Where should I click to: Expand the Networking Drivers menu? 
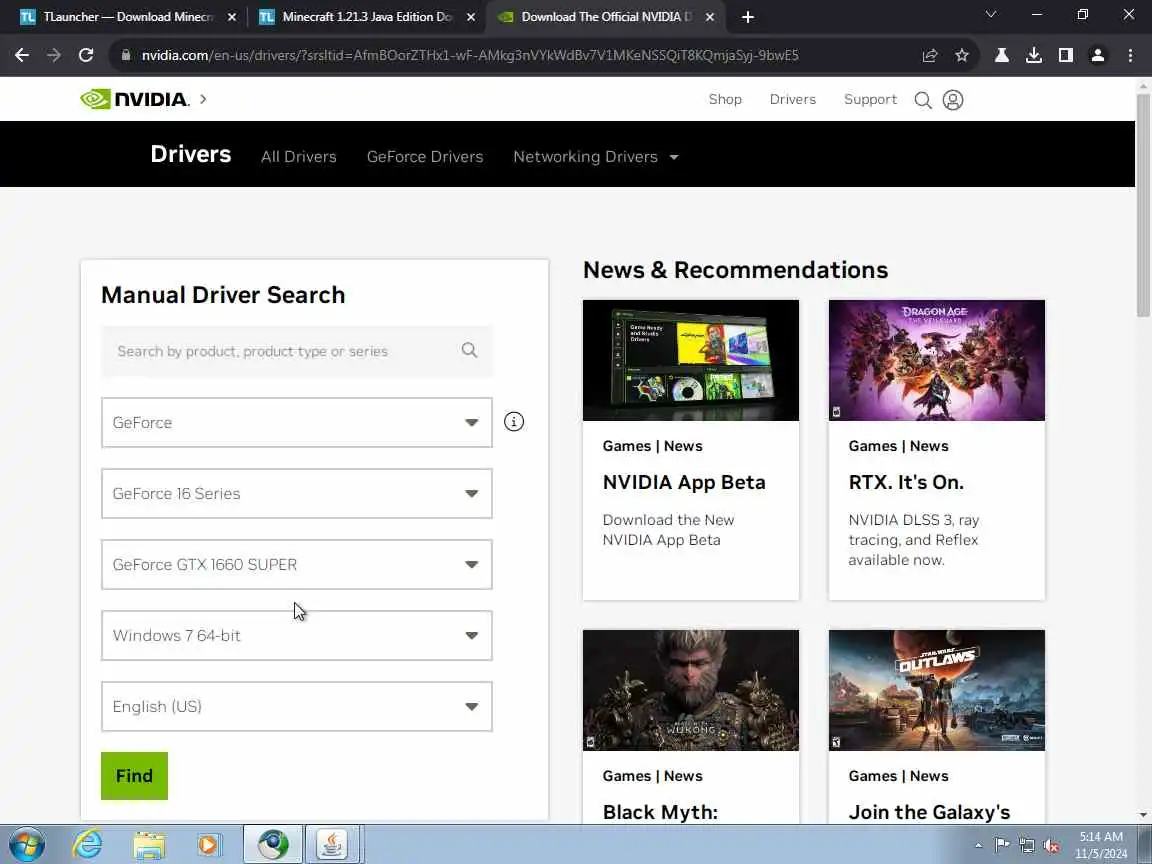point(596,156)
